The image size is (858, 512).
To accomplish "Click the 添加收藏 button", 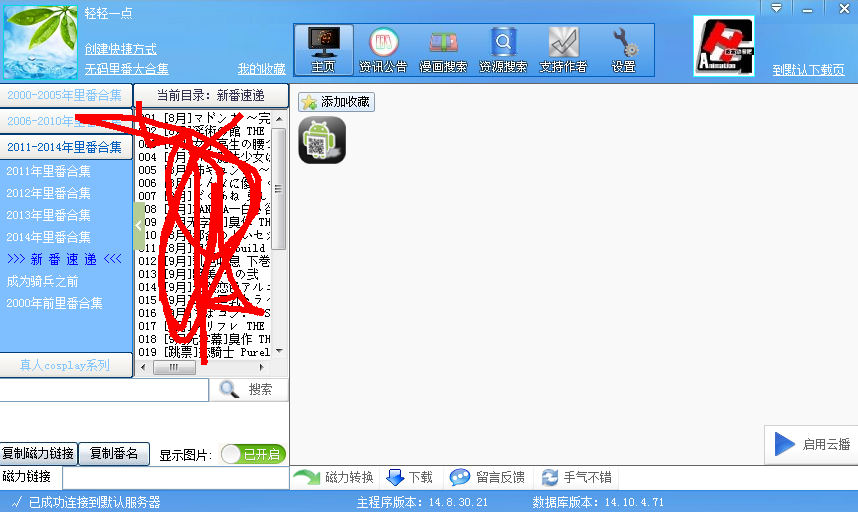I will pyautogui.click(x=336, y=102).
